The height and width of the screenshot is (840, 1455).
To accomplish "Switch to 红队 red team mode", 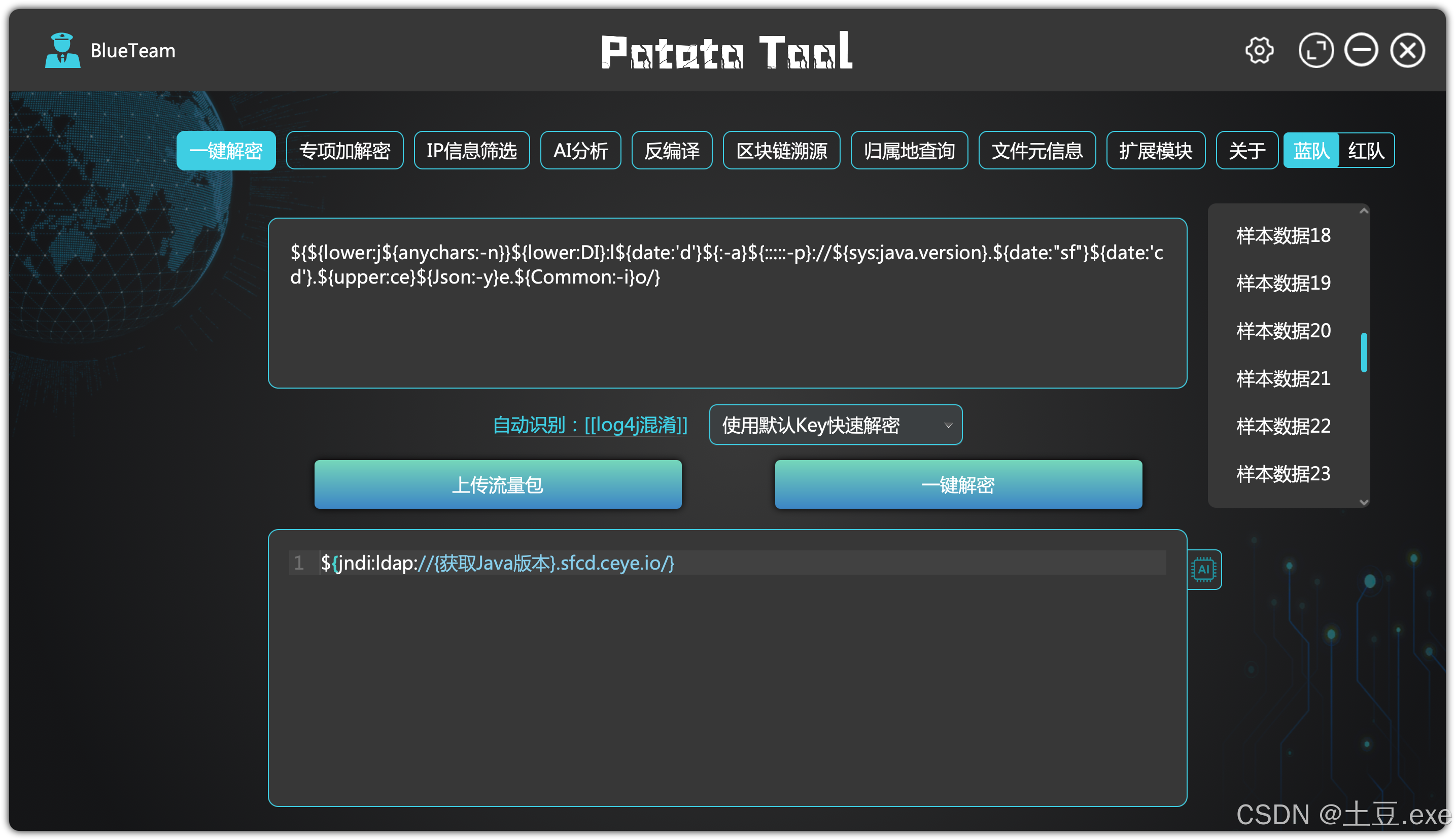I will pyautogui.click(x=1366, y=151).
